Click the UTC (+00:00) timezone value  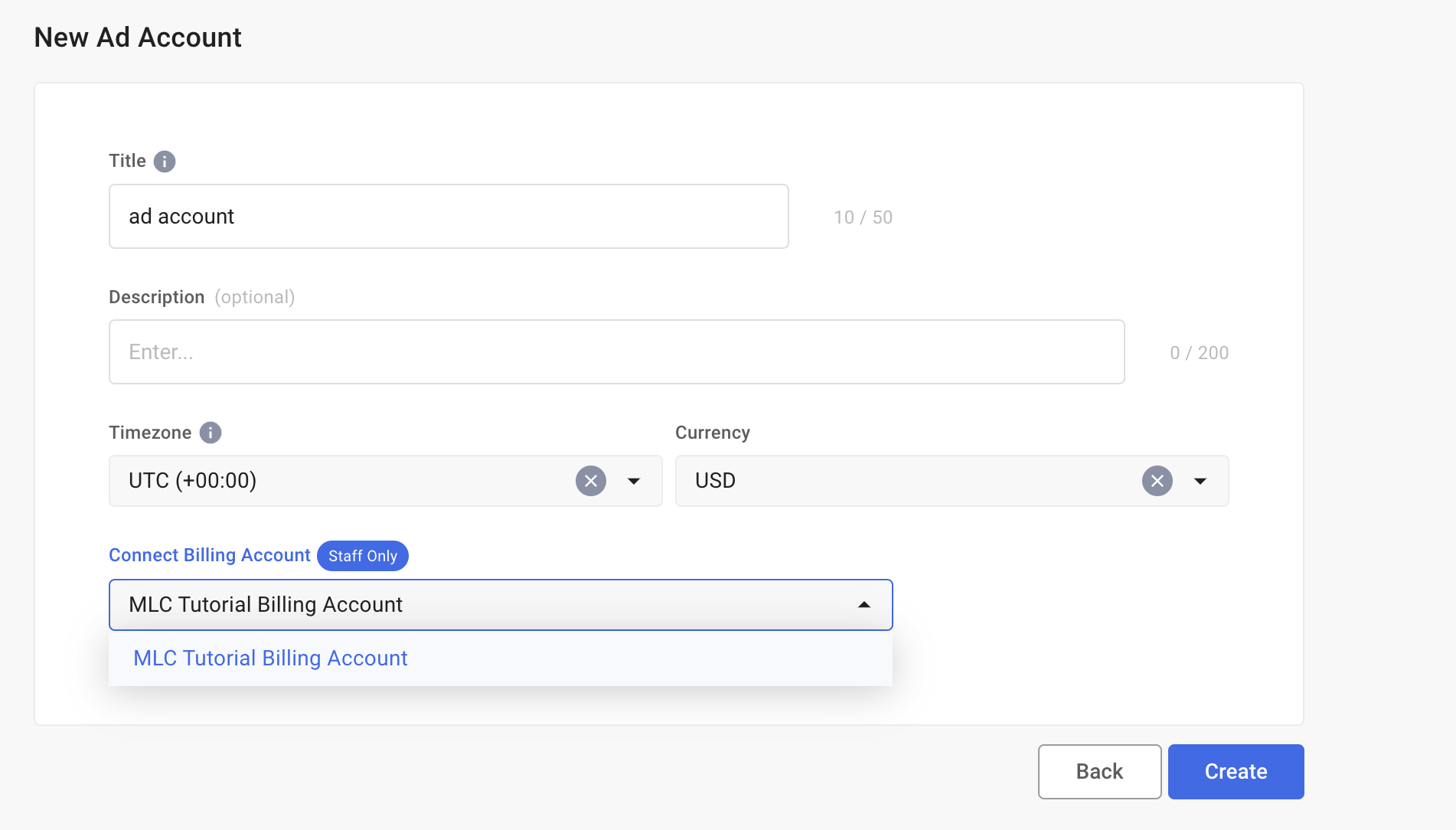click(x=193, y=481)
